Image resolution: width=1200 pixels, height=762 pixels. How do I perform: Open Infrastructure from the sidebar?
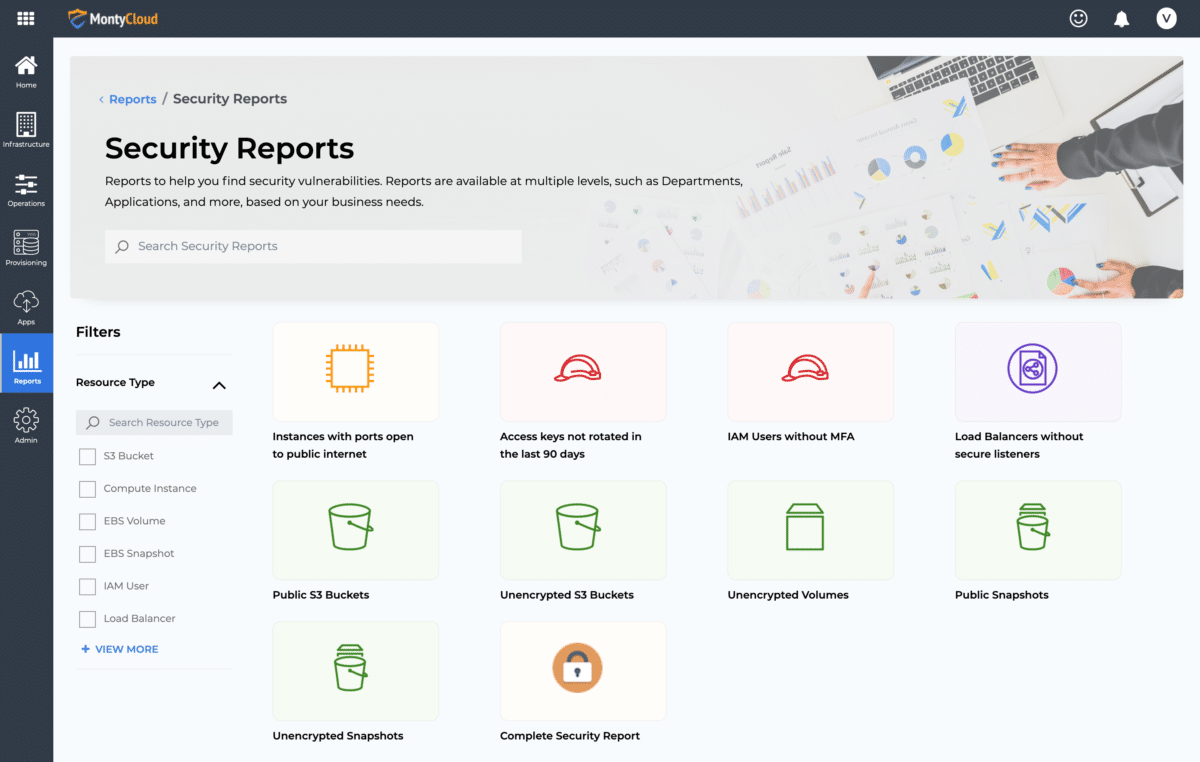(26, 129)
